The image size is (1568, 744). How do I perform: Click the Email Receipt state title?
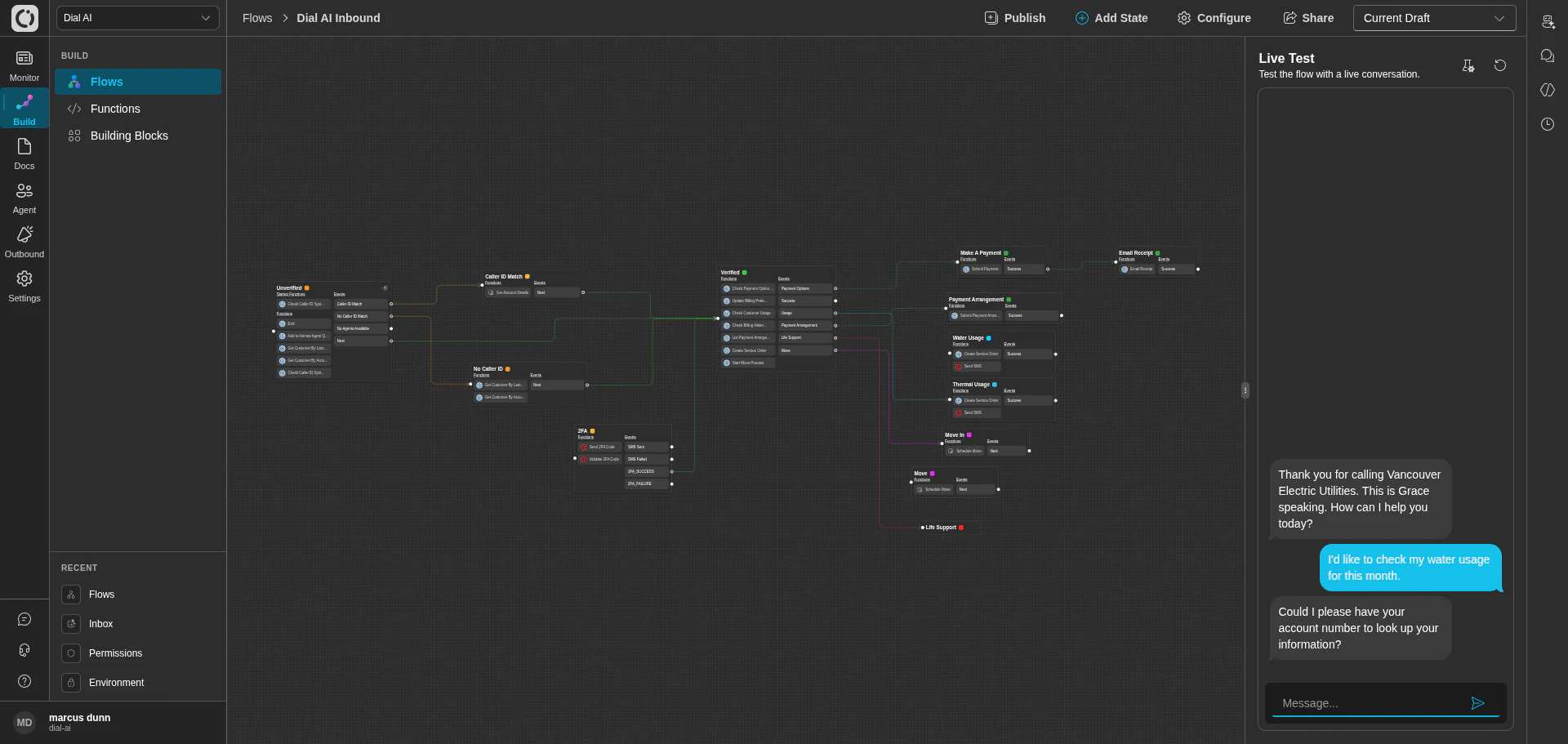(x=1136, y=253)
